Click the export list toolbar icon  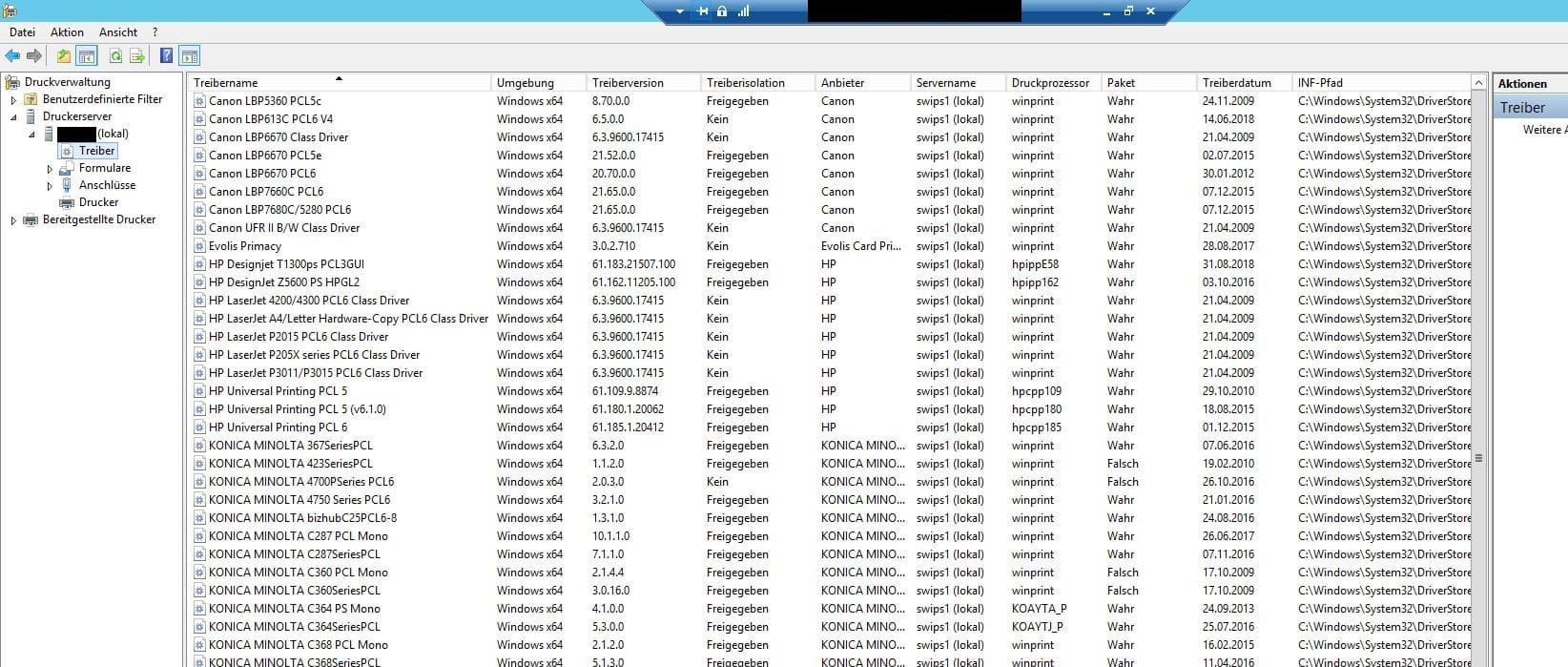(137, 56)
